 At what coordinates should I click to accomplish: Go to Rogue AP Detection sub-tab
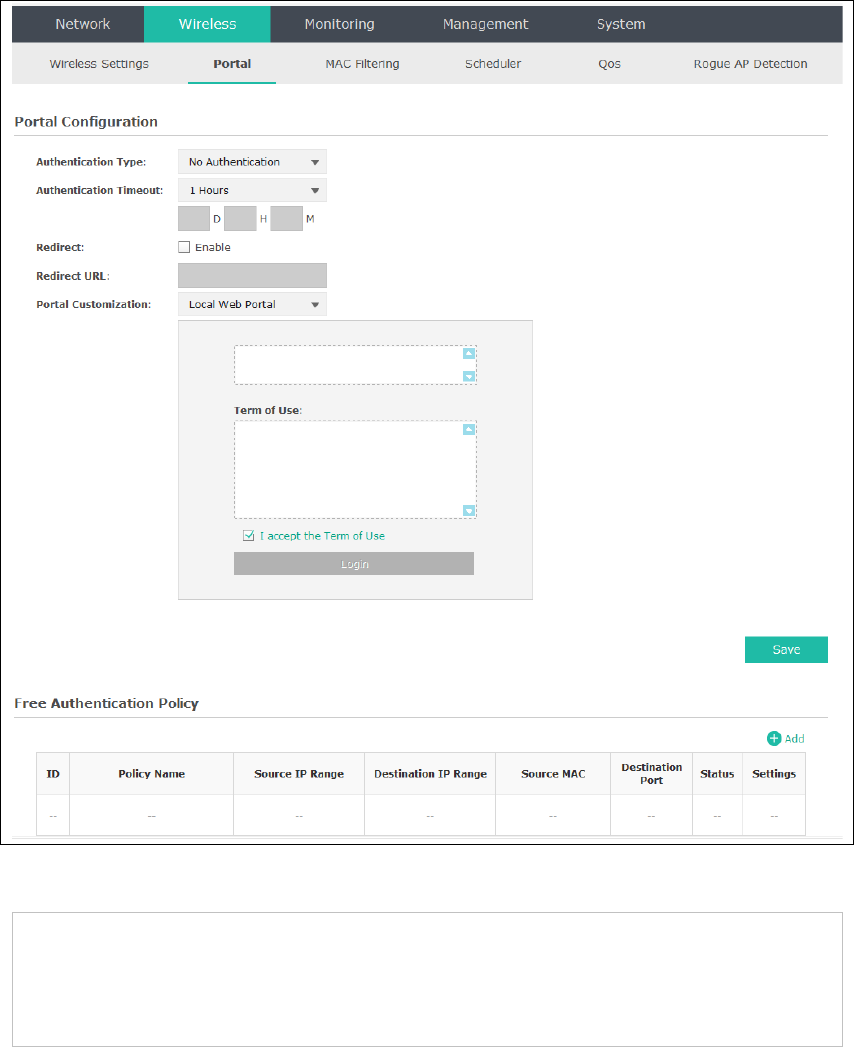751,63
